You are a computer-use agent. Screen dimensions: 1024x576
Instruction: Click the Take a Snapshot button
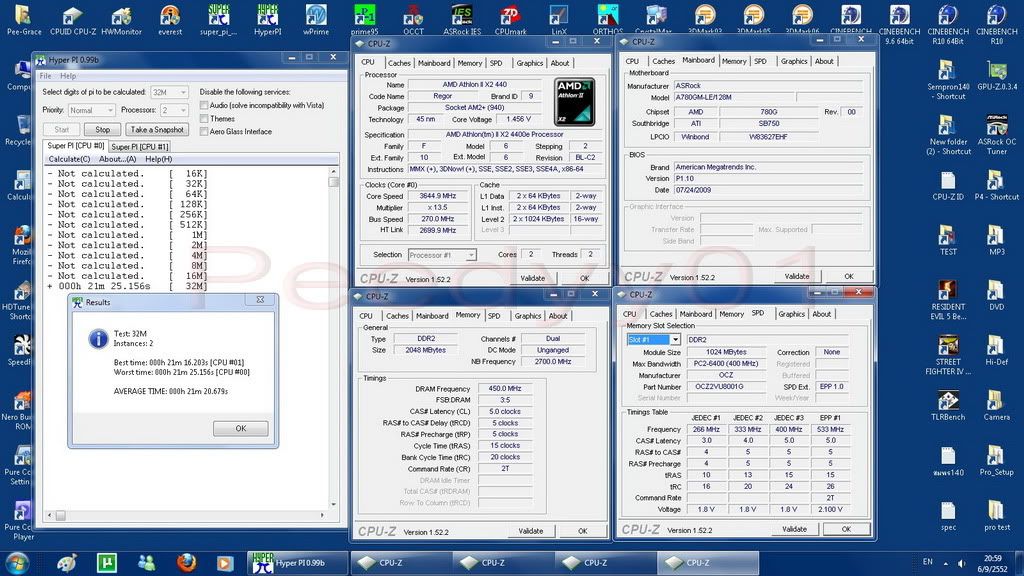[157, 129]
